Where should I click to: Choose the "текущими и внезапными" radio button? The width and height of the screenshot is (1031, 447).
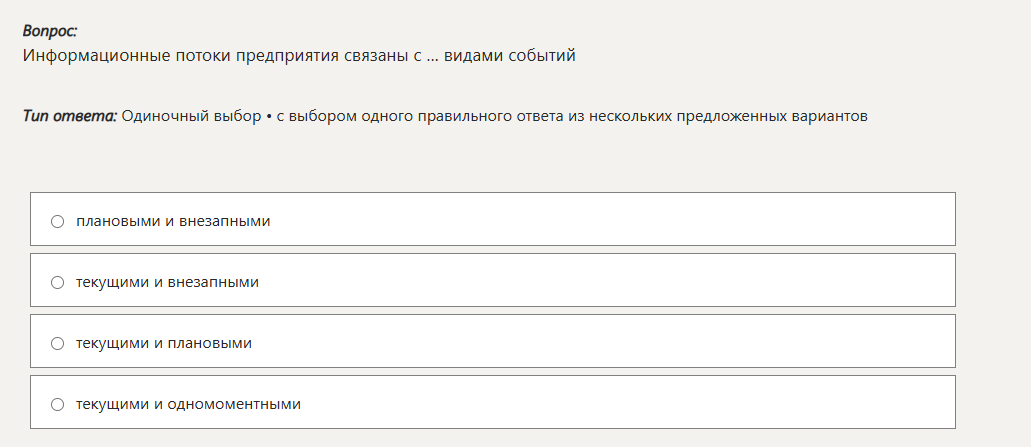pyautogui.click(x=58, y=283)
